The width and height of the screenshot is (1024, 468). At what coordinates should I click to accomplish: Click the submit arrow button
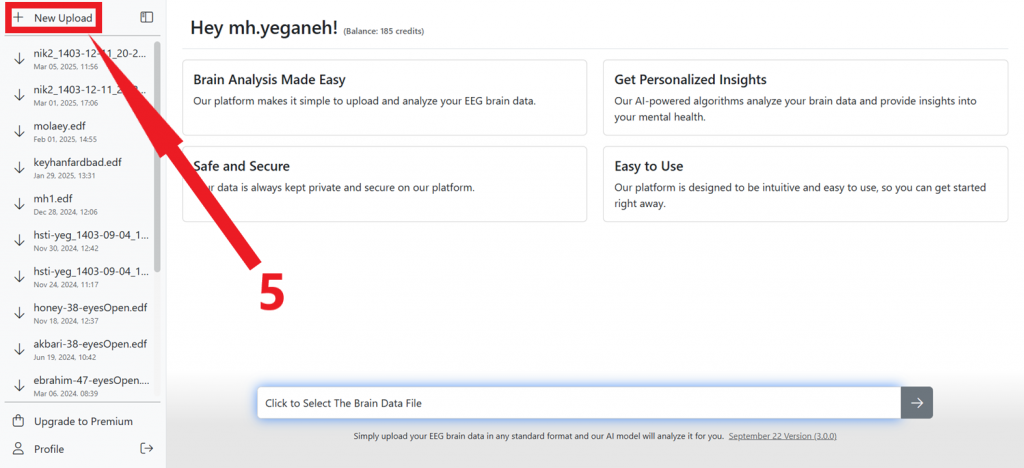(917, 403)
